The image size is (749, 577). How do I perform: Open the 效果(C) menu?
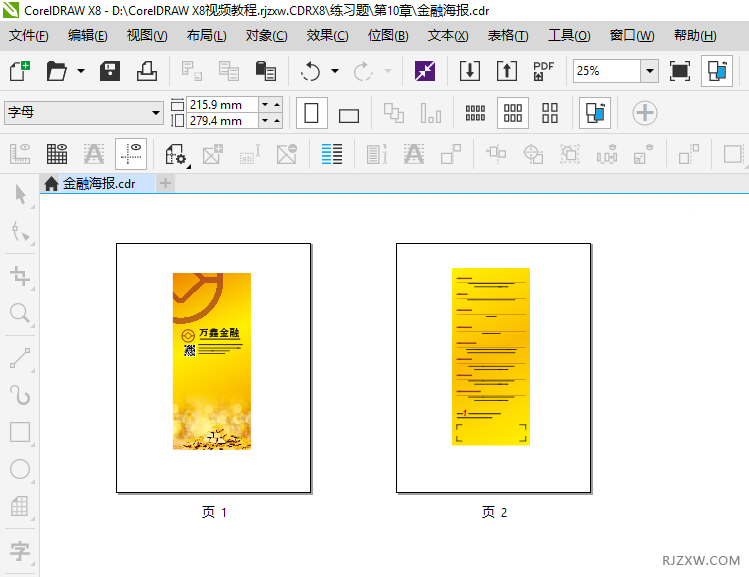click(327, 35)
